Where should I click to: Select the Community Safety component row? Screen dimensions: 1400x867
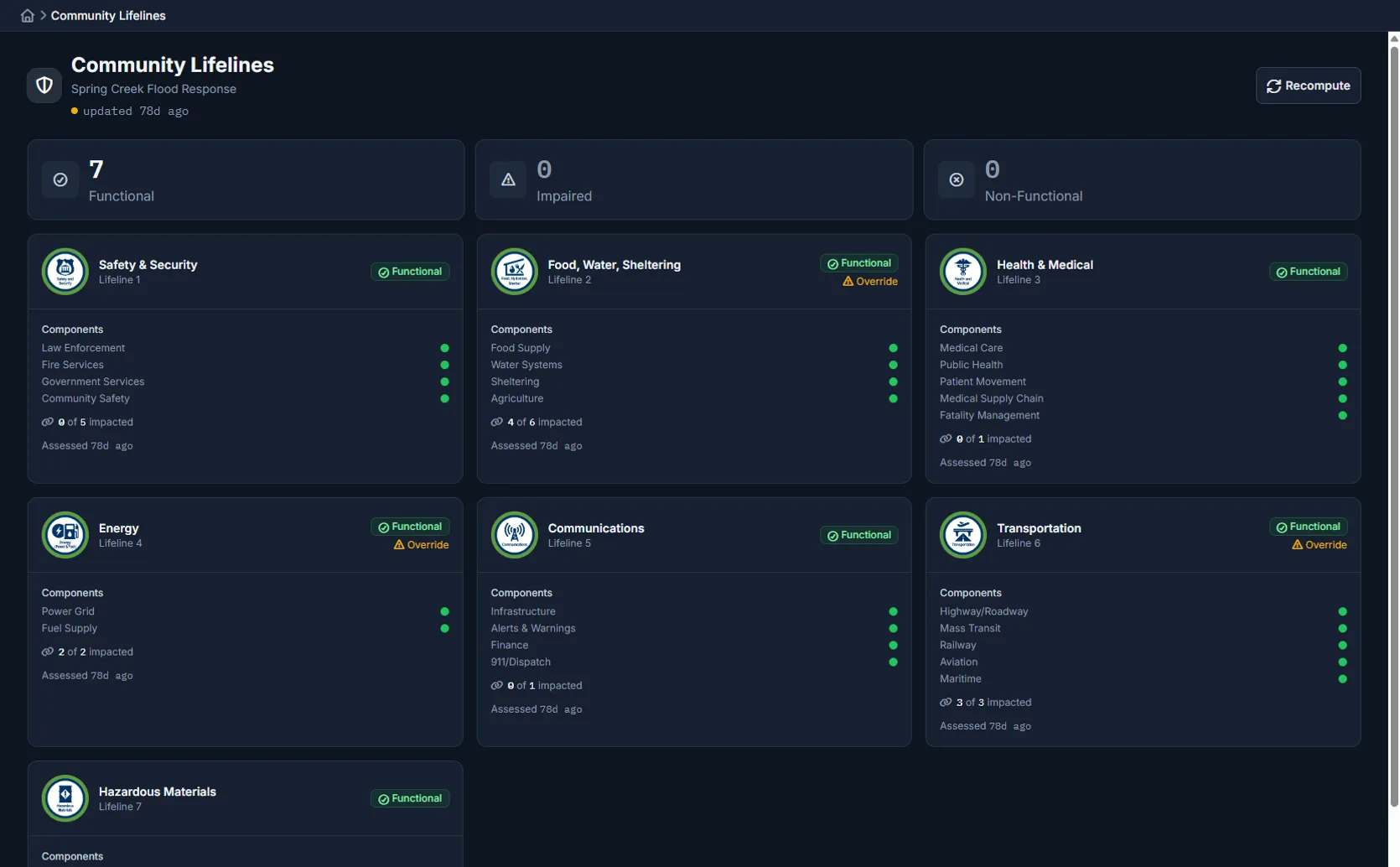point(246,398)
